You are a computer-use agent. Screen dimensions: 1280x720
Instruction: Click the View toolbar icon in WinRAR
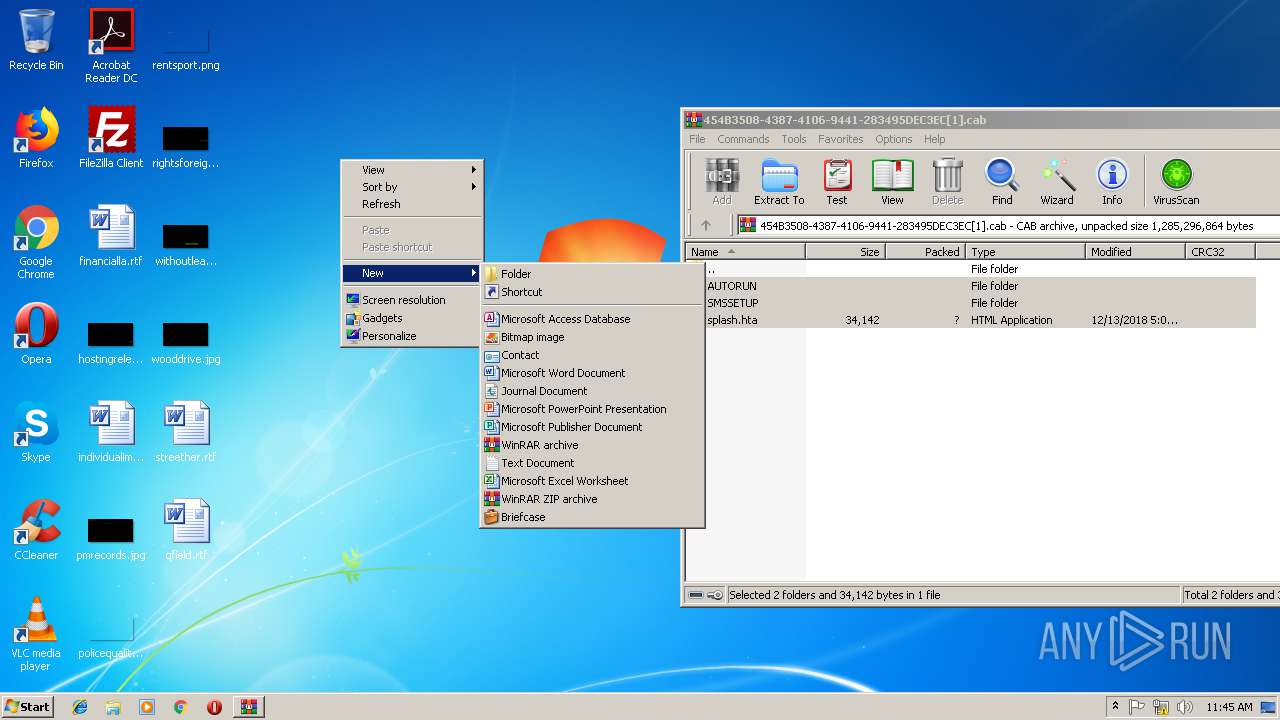tap(892, 182)
